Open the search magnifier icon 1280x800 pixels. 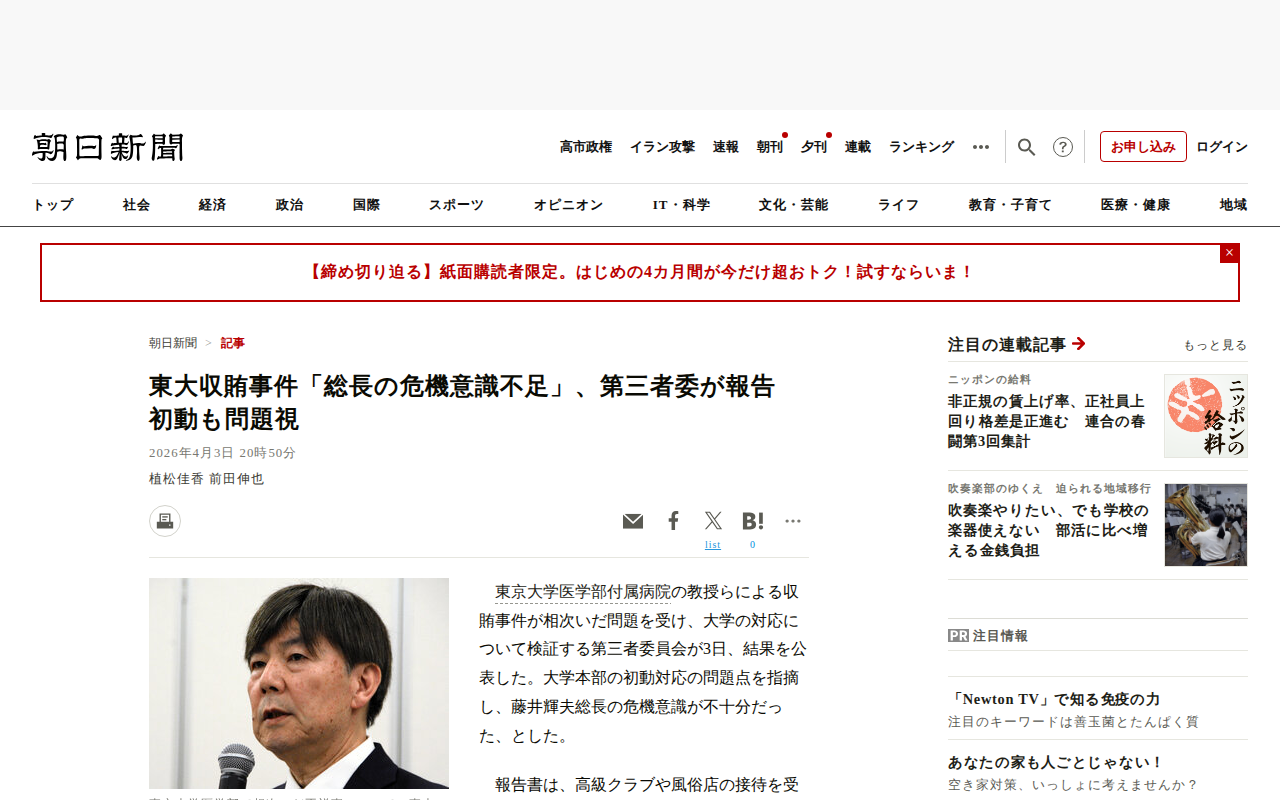[1026, 147]
